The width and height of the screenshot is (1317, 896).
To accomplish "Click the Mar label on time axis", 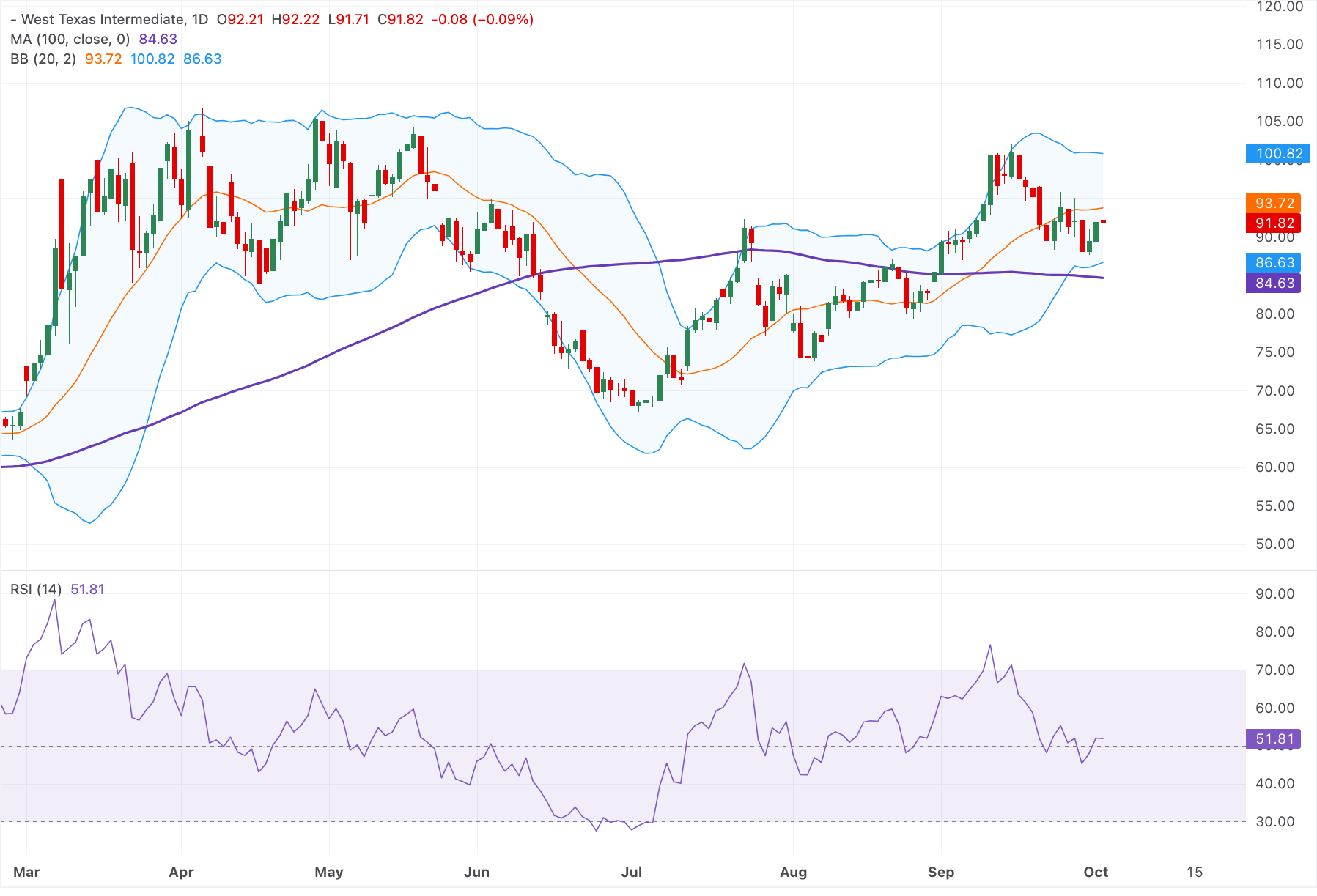I will point(26,872).
